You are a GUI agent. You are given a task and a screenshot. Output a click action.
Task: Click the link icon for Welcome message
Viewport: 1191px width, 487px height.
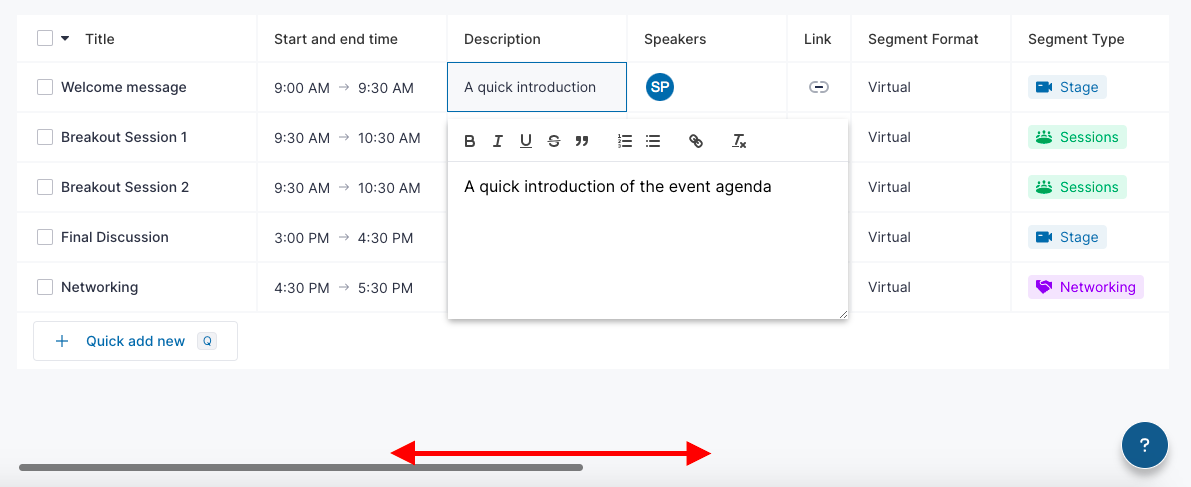tap(818, 87)
